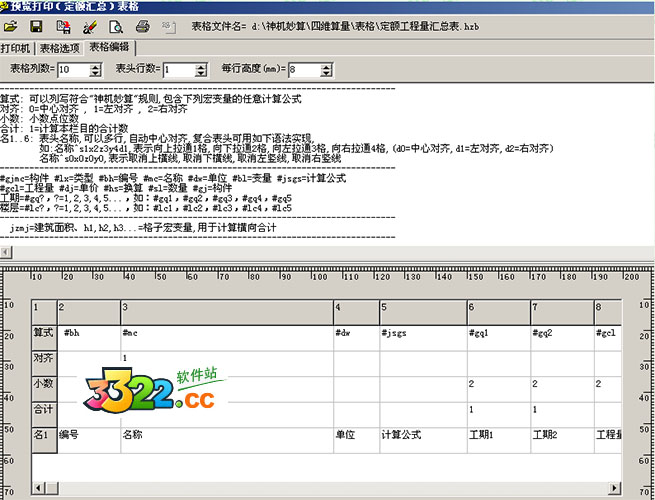The image size is (655, 500).
Task: Open a table file with the folder icon
Action: point(10,27)
